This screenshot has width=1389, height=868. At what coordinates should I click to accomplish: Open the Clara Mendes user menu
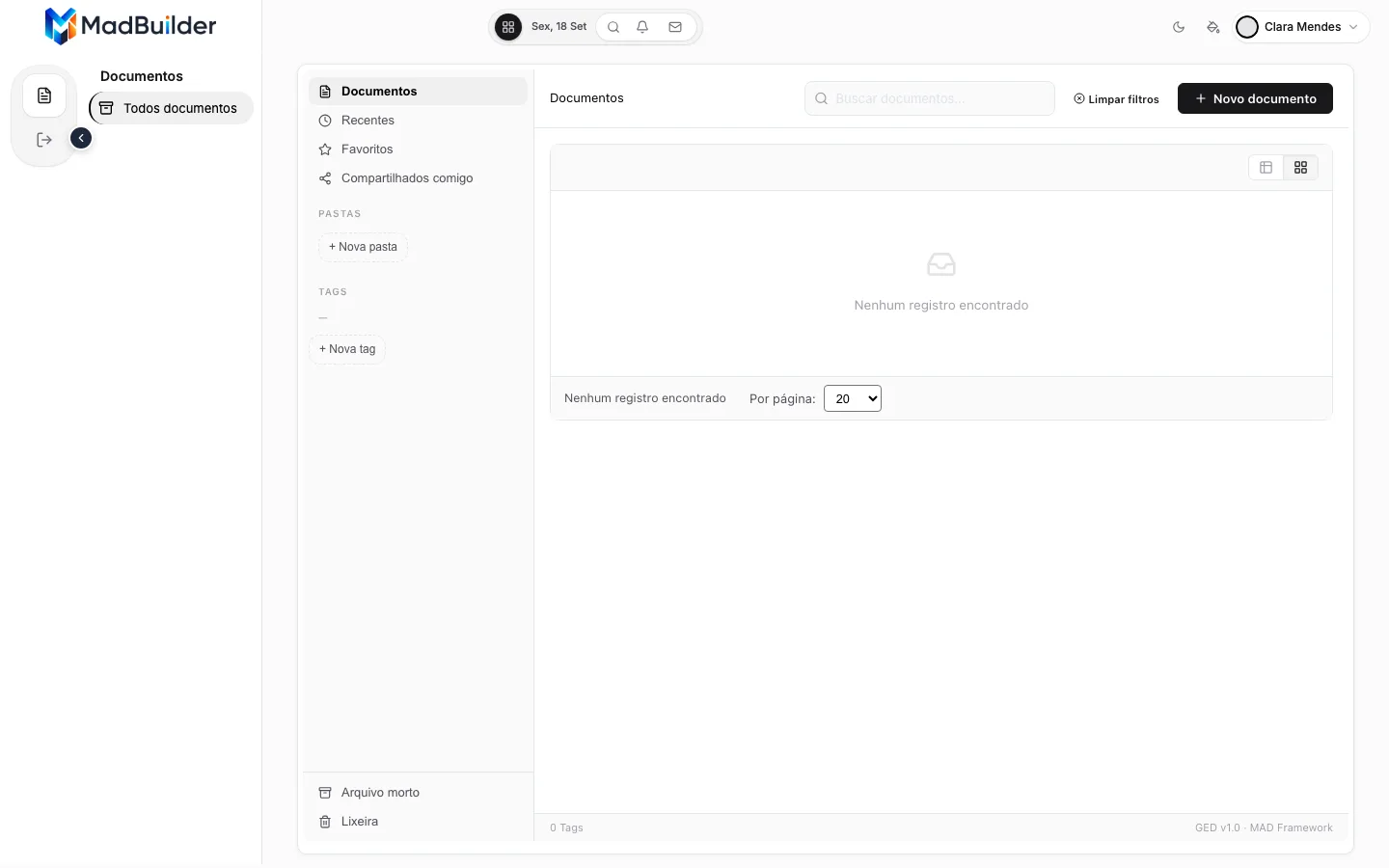click(1298, 27)
